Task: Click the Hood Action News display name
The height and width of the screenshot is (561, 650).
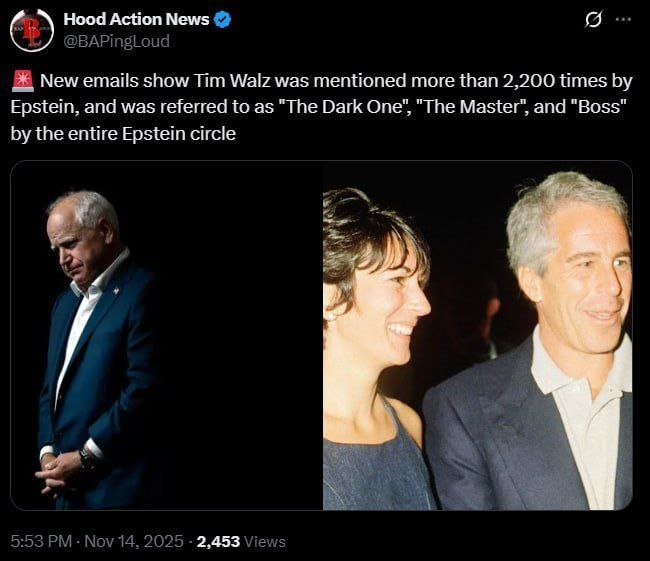Action: pos(136,19)
